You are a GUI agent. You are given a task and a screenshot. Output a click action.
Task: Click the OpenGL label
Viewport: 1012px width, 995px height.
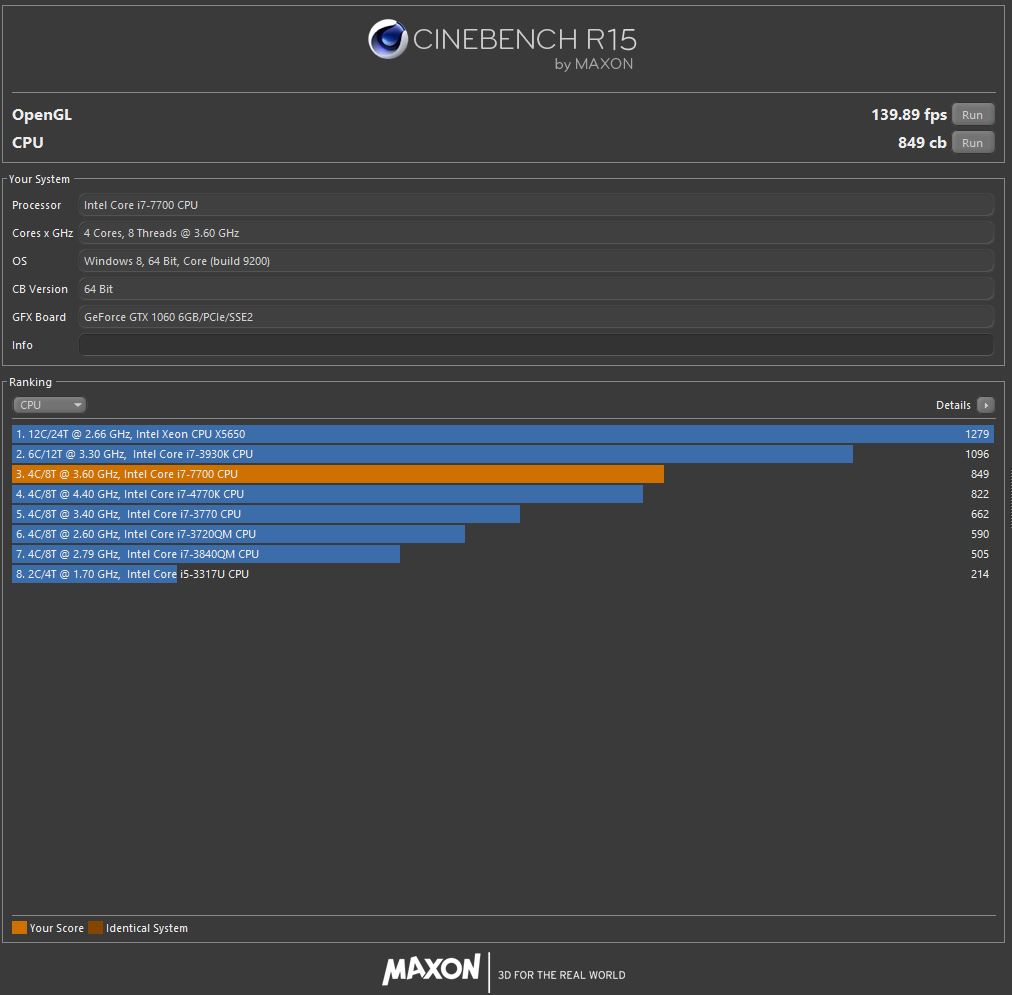click(42, 115)
